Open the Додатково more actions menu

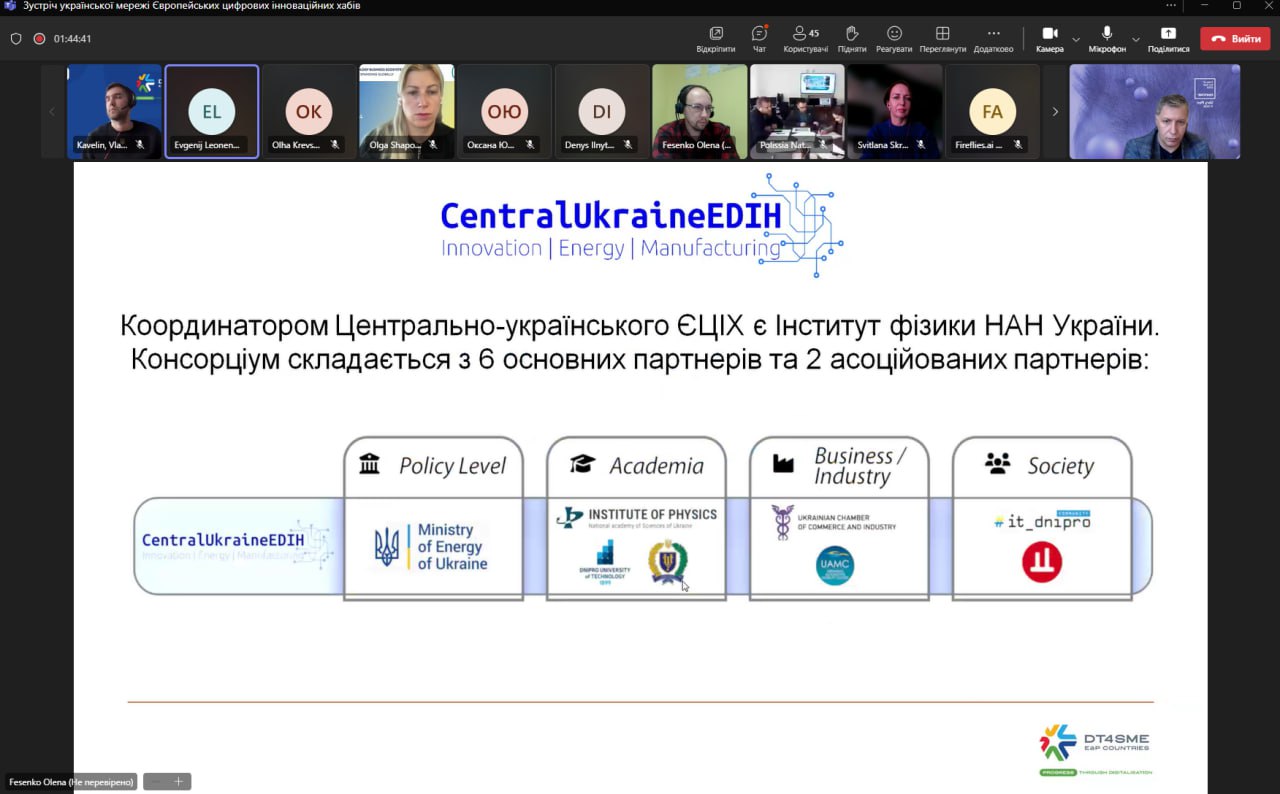tap(993, 38)
